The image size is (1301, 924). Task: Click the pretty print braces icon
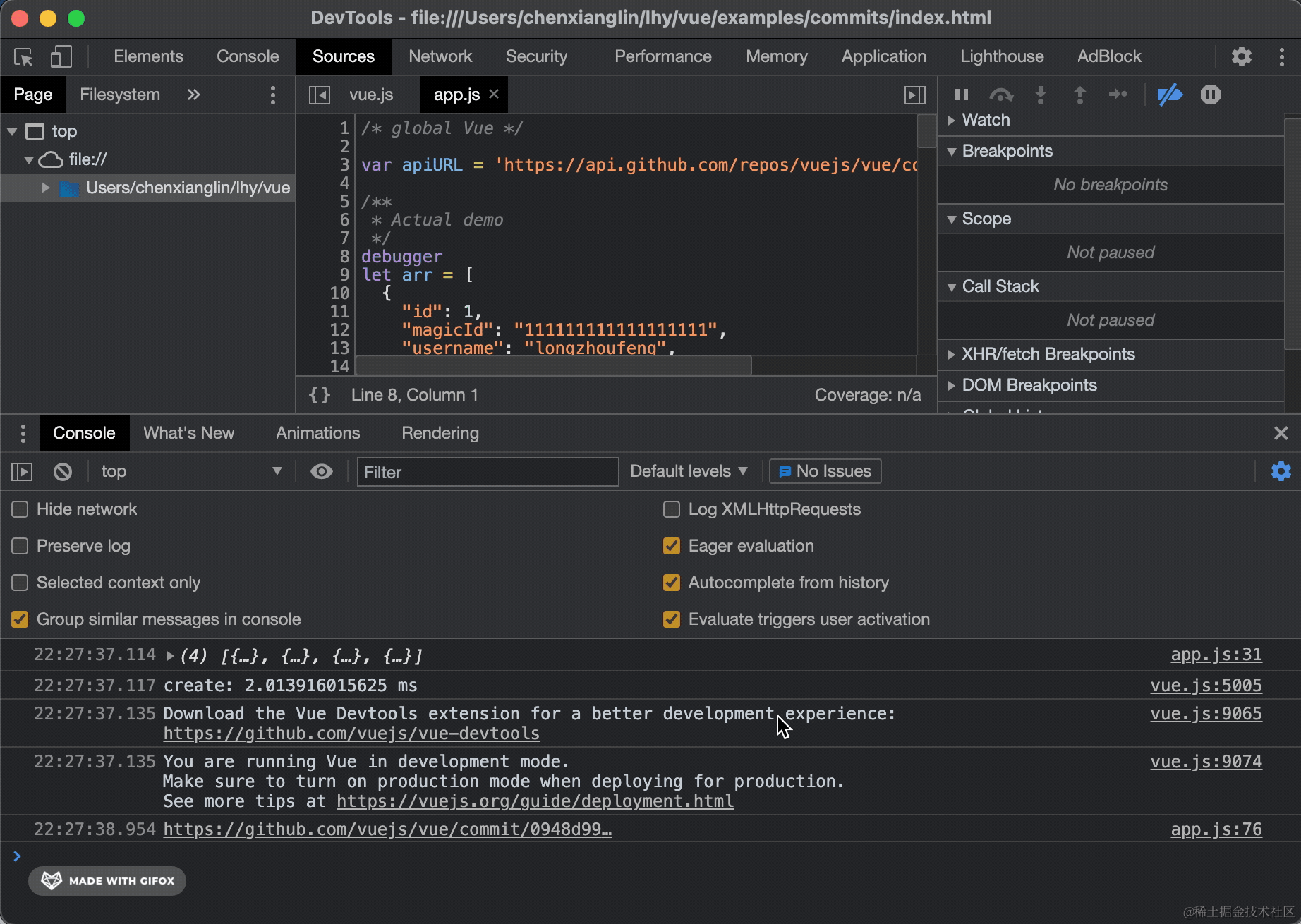tap(320, 395)
